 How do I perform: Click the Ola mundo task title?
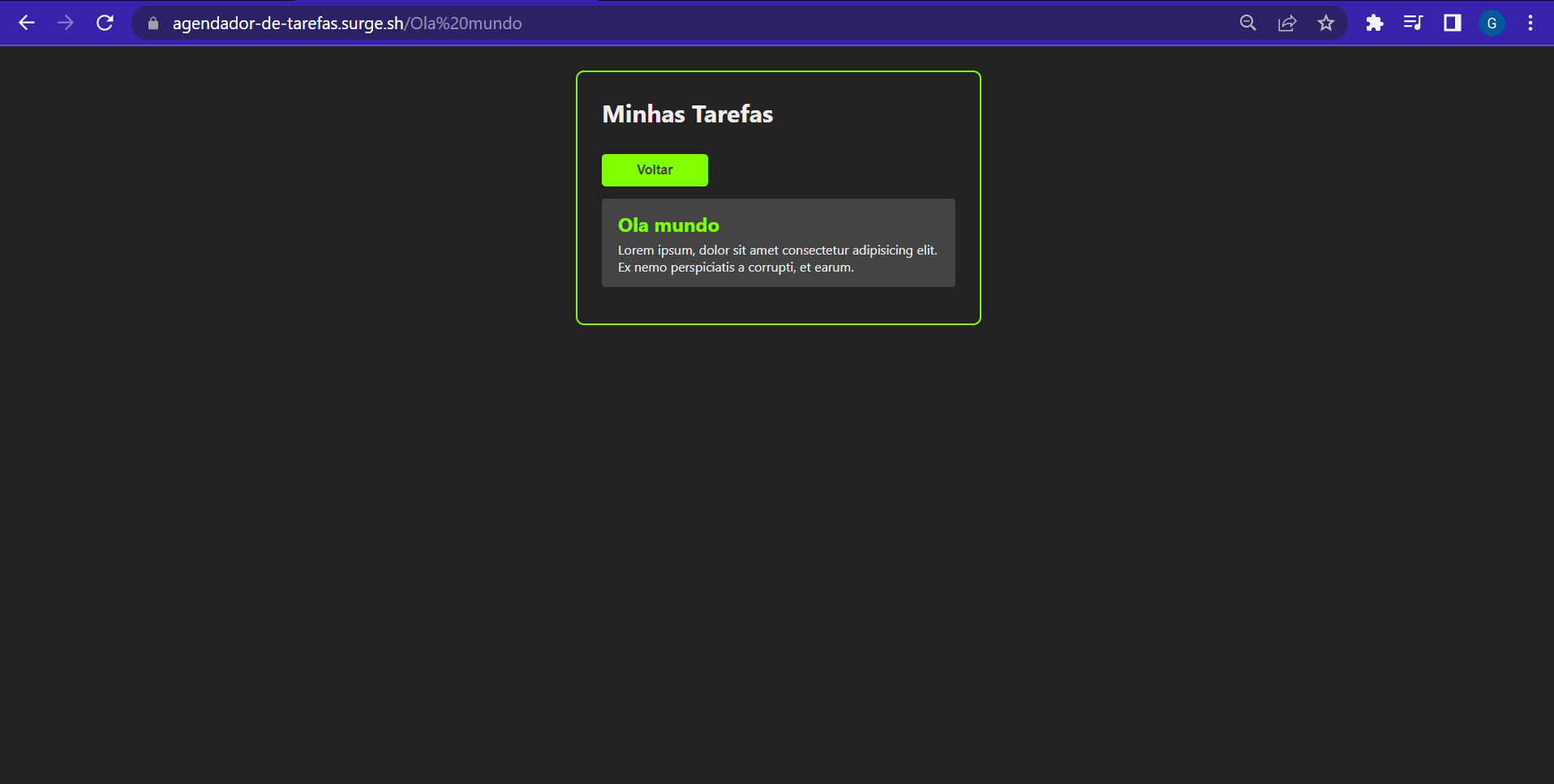coord(668,225)
